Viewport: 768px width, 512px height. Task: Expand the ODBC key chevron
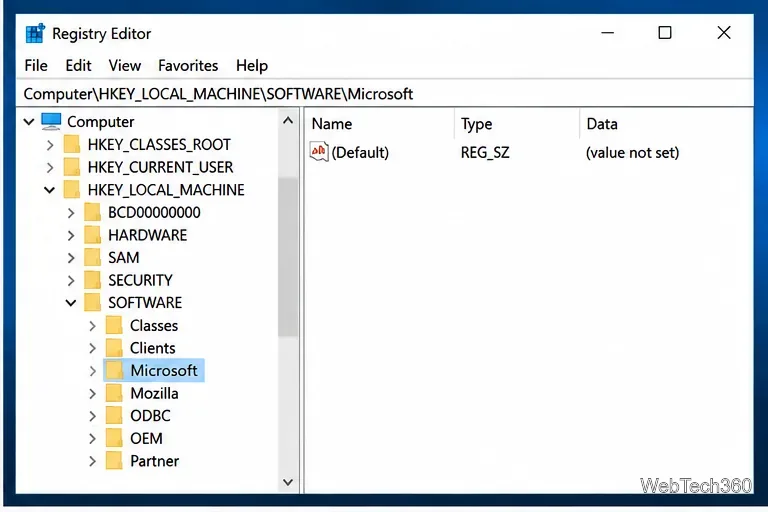point(93,416)
